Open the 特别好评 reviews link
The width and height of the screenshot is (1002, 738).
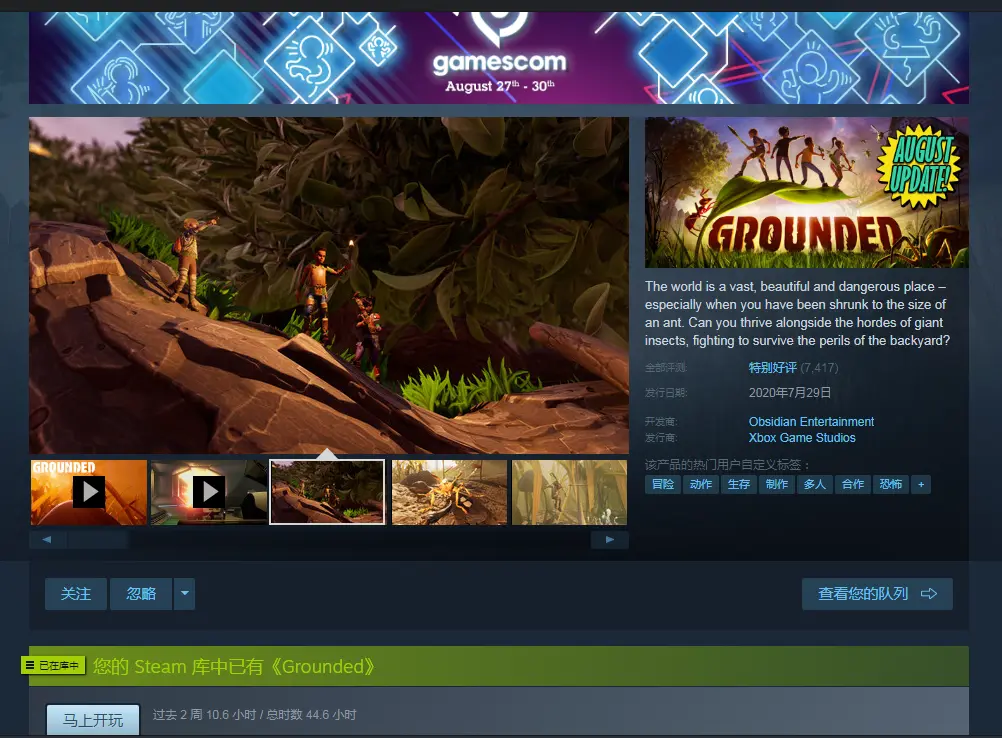tap(773, 368)
